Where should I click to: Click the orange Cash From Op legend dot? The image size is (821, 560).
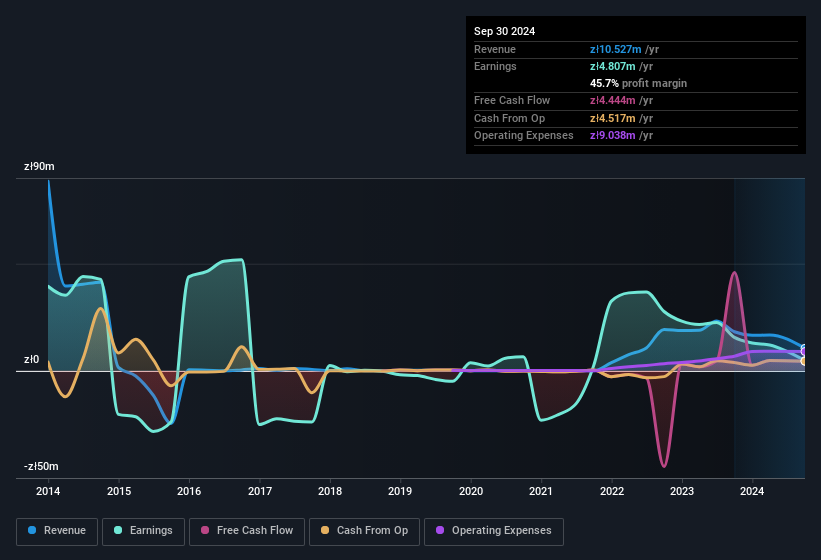pos(326,530)
